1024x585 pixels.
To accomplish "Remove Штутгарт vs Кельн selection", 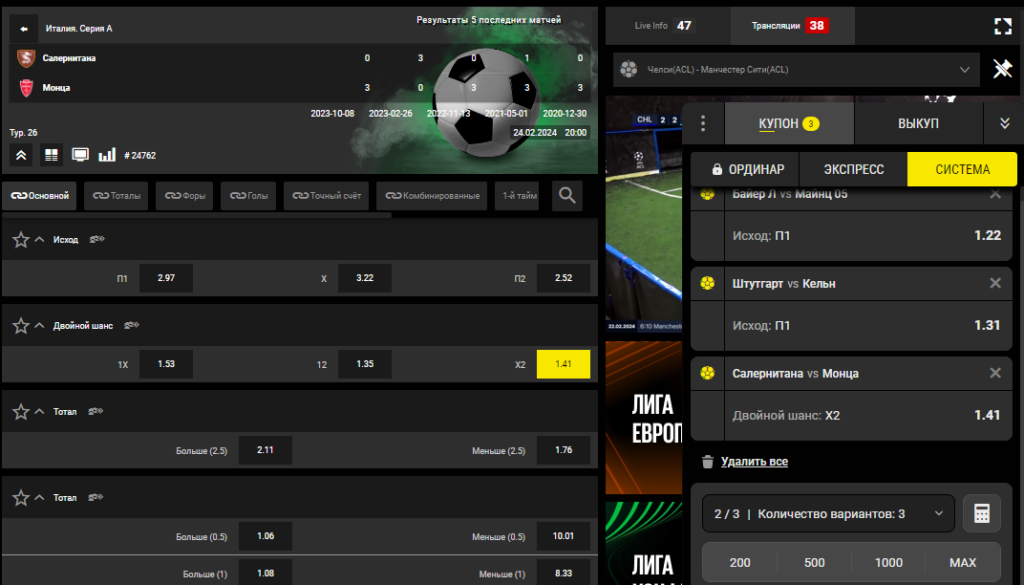I will [x=995, y=283].
